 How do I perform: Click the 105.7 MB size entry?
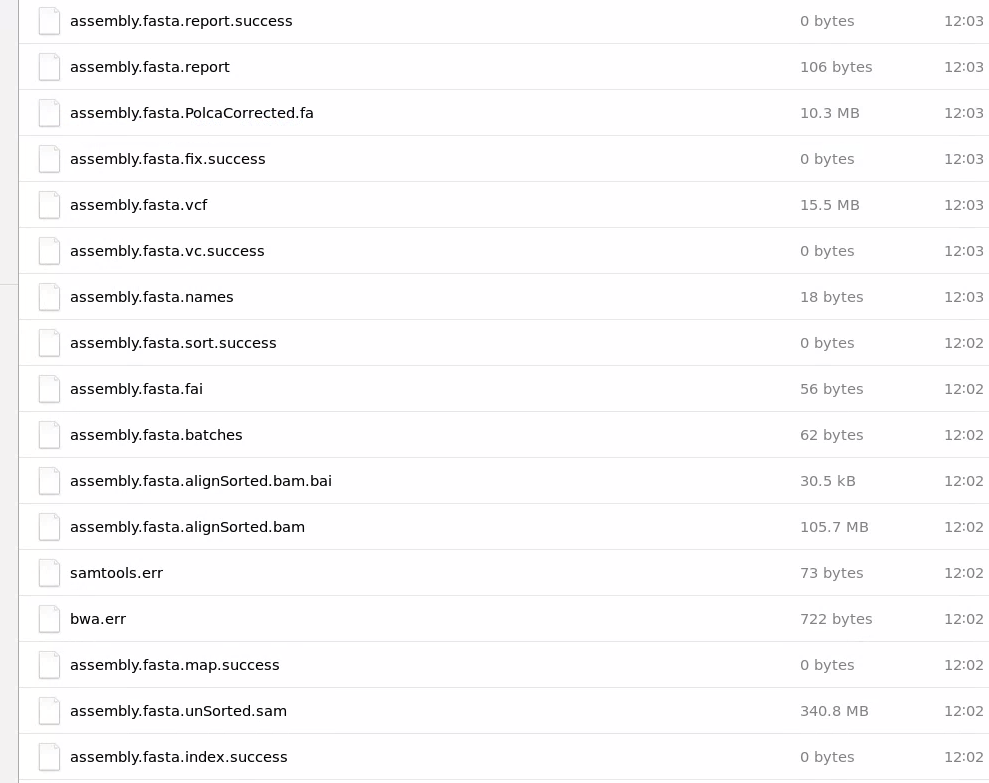pos(834,527)
